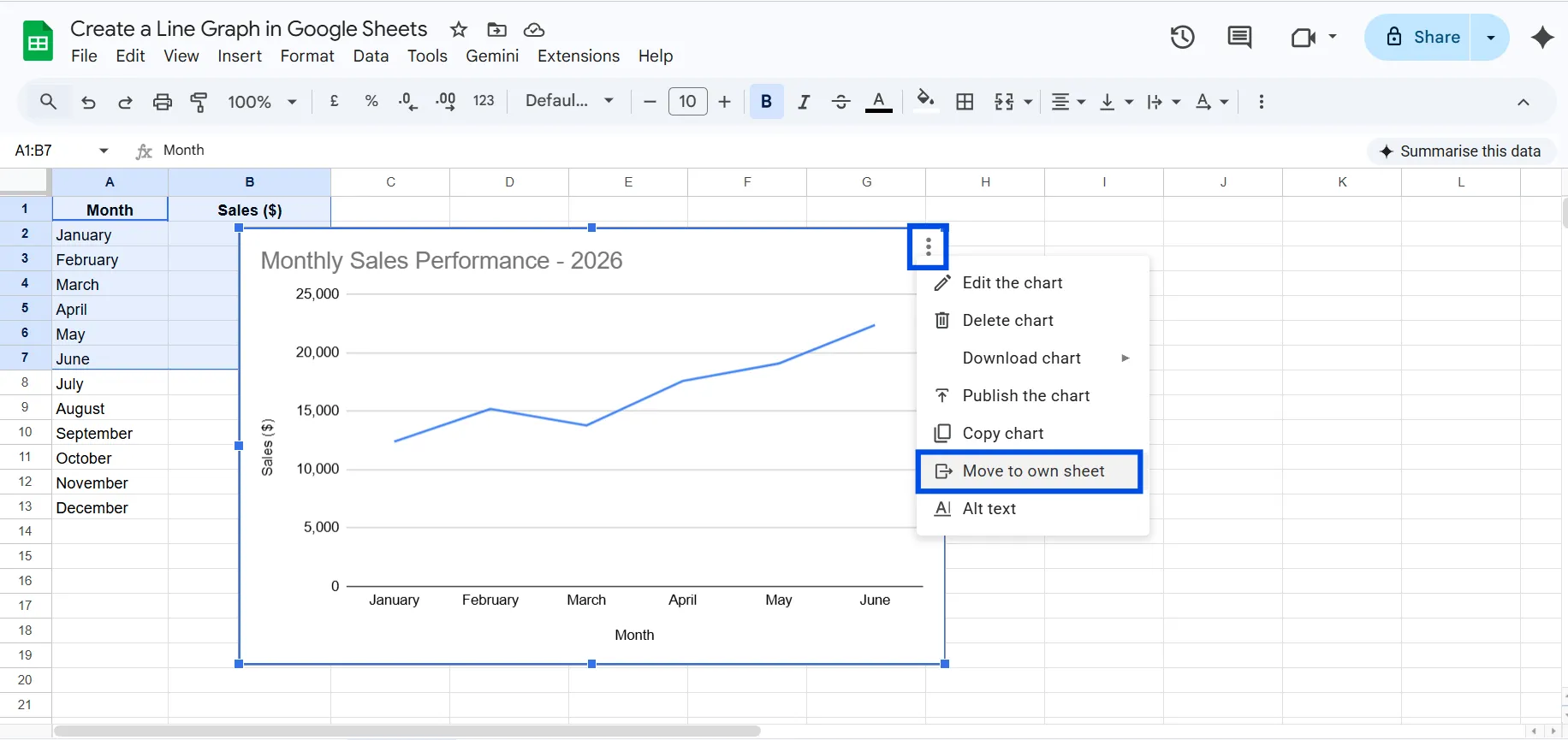Click the print icon in toolbar
This screenshot has width=1568, height=740.
coord(162,102)
